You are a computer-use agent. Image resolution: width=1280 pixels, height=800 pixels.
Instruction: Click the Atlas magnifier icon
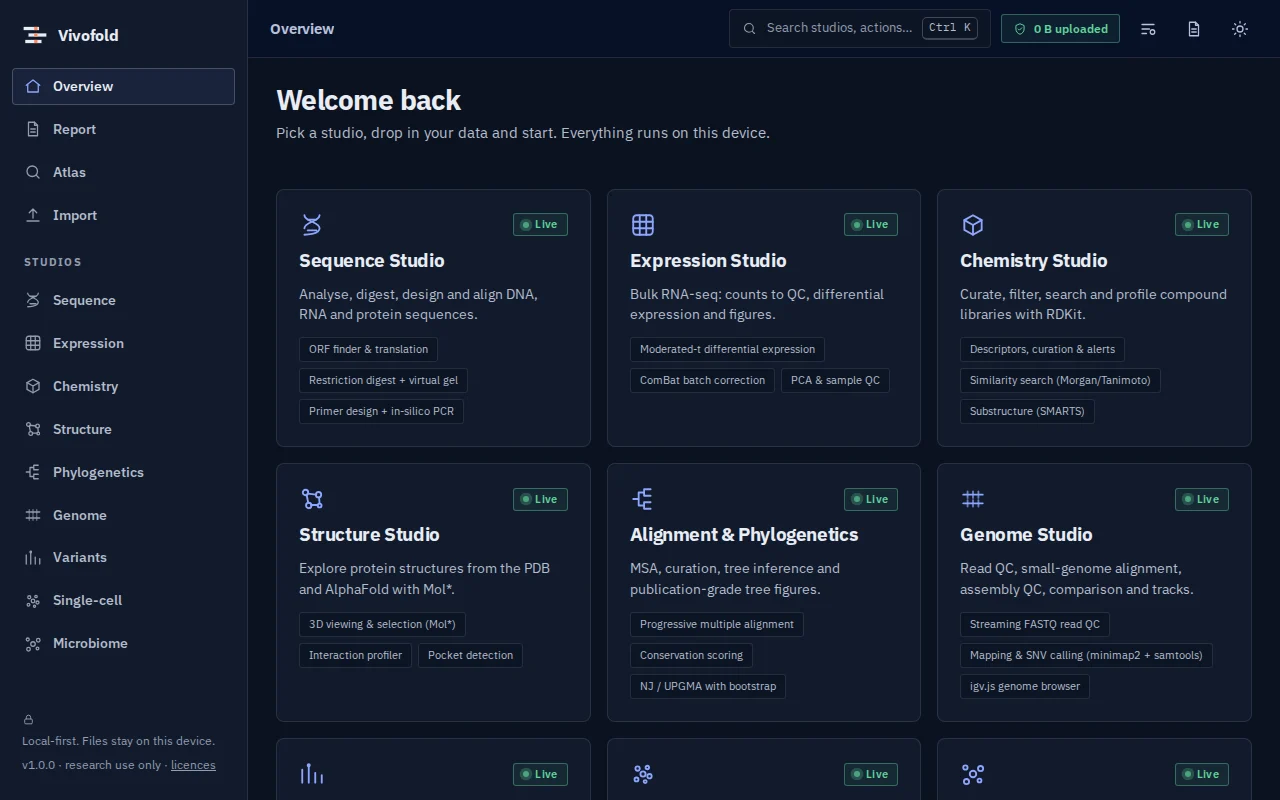(33, 172)
